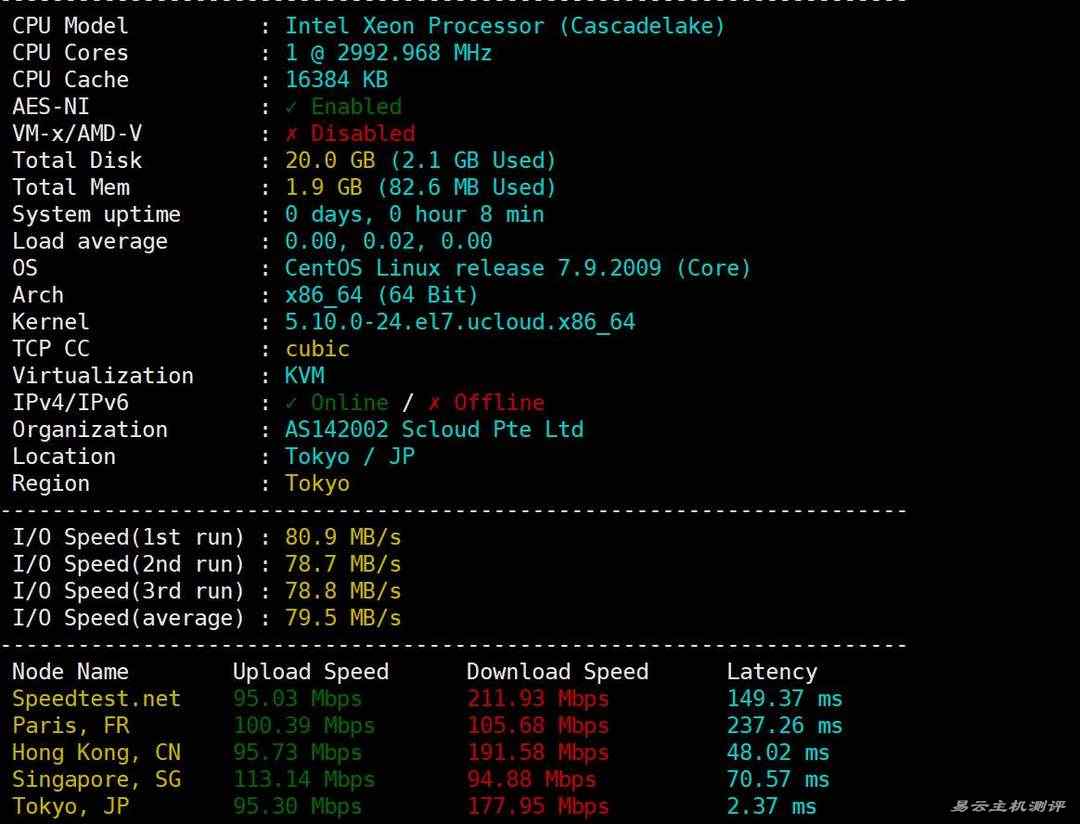The height and width of the screenshot is (824, 1080).
Task: Click the Singapore, SG upload speed 113.14 Mbps
Action: (304, 780)
